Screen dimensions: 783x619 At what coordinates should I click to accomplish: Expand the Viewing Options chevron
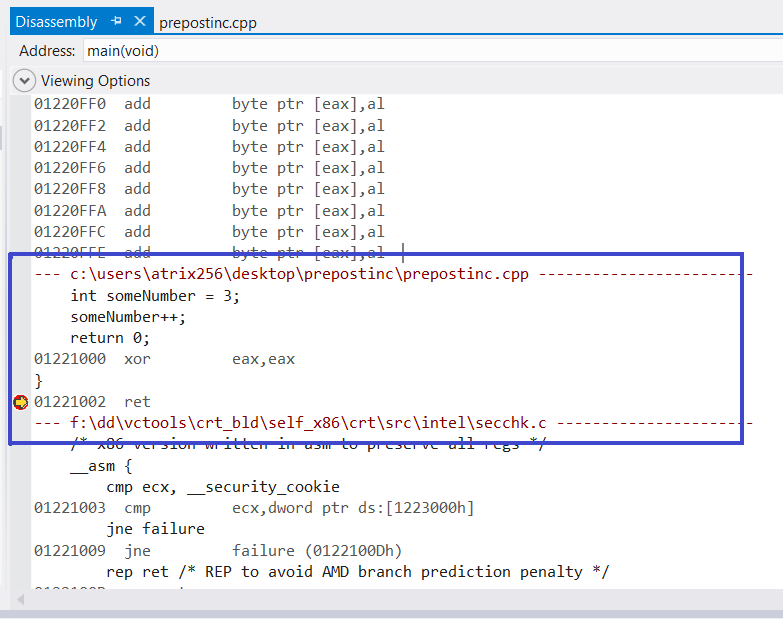click(x=24, y=81)
